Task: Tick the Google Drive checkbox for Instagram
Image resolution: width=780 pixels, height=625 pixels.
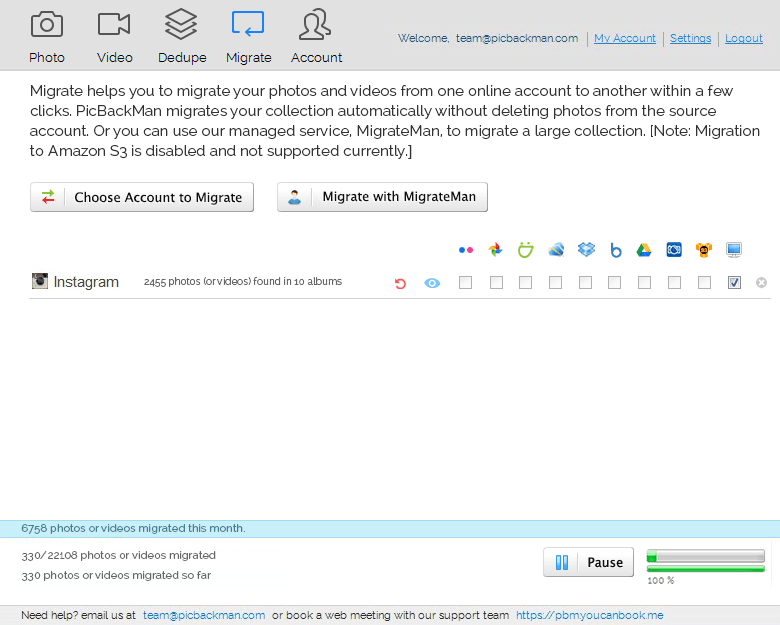Action: pos(645,283)
